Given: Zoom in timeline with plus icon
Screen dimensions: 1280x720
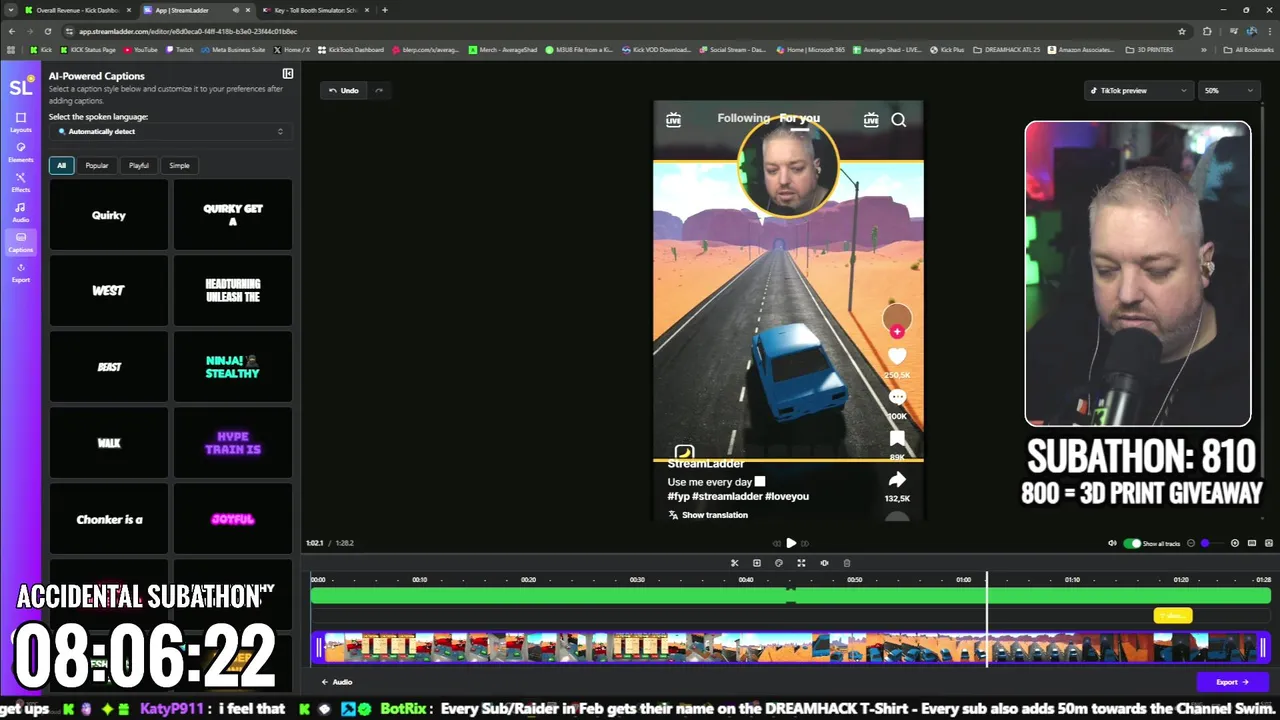Looking at the screenshot, I should point(1235,543).
